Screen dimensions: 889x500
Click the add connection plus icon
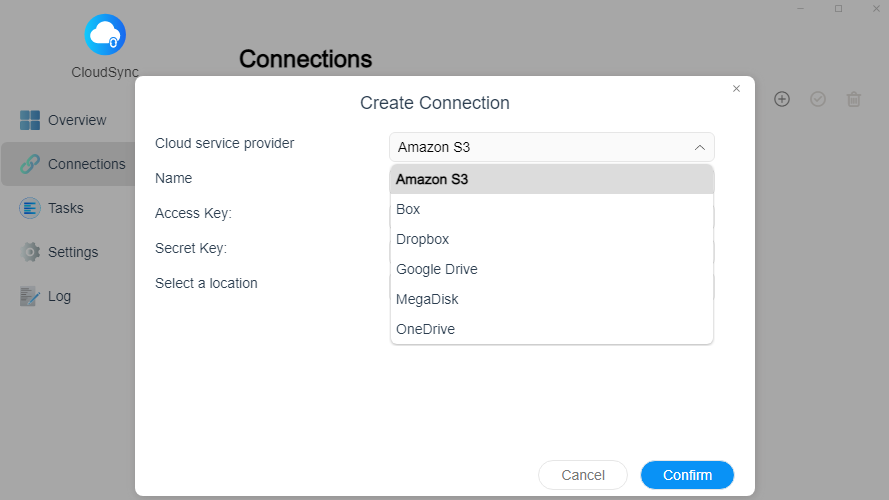pyautogui.click(x=782, y=99)
